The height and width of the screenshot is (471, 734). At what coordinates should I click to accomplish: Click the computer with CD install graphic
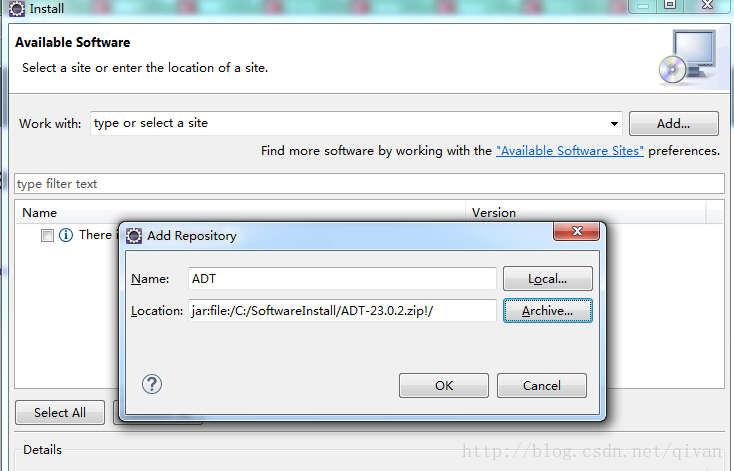click(687, 58)
